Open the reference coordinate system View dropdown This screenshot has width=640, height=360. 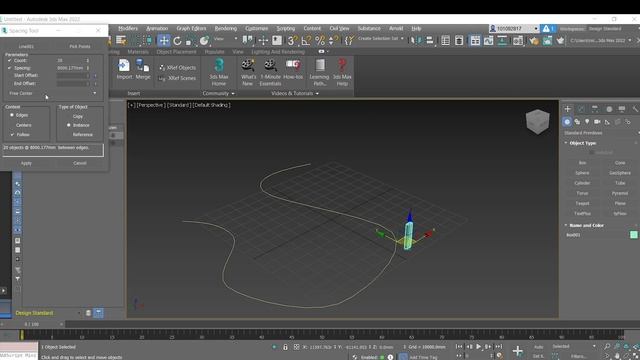pos(225,39)
